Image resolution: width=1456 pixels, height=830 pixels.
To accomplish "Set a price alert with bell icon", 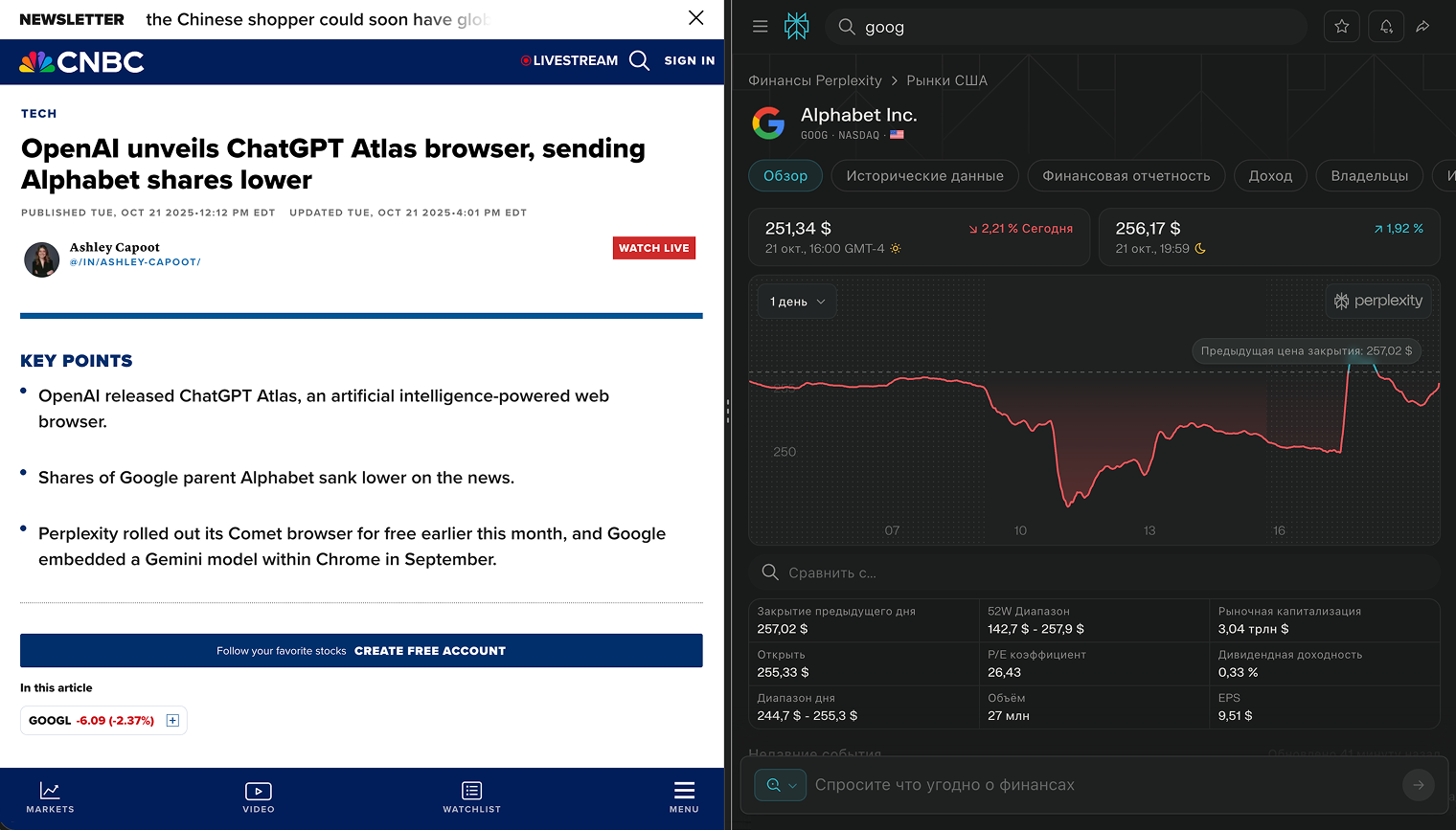I will (x=1386, y=27).
